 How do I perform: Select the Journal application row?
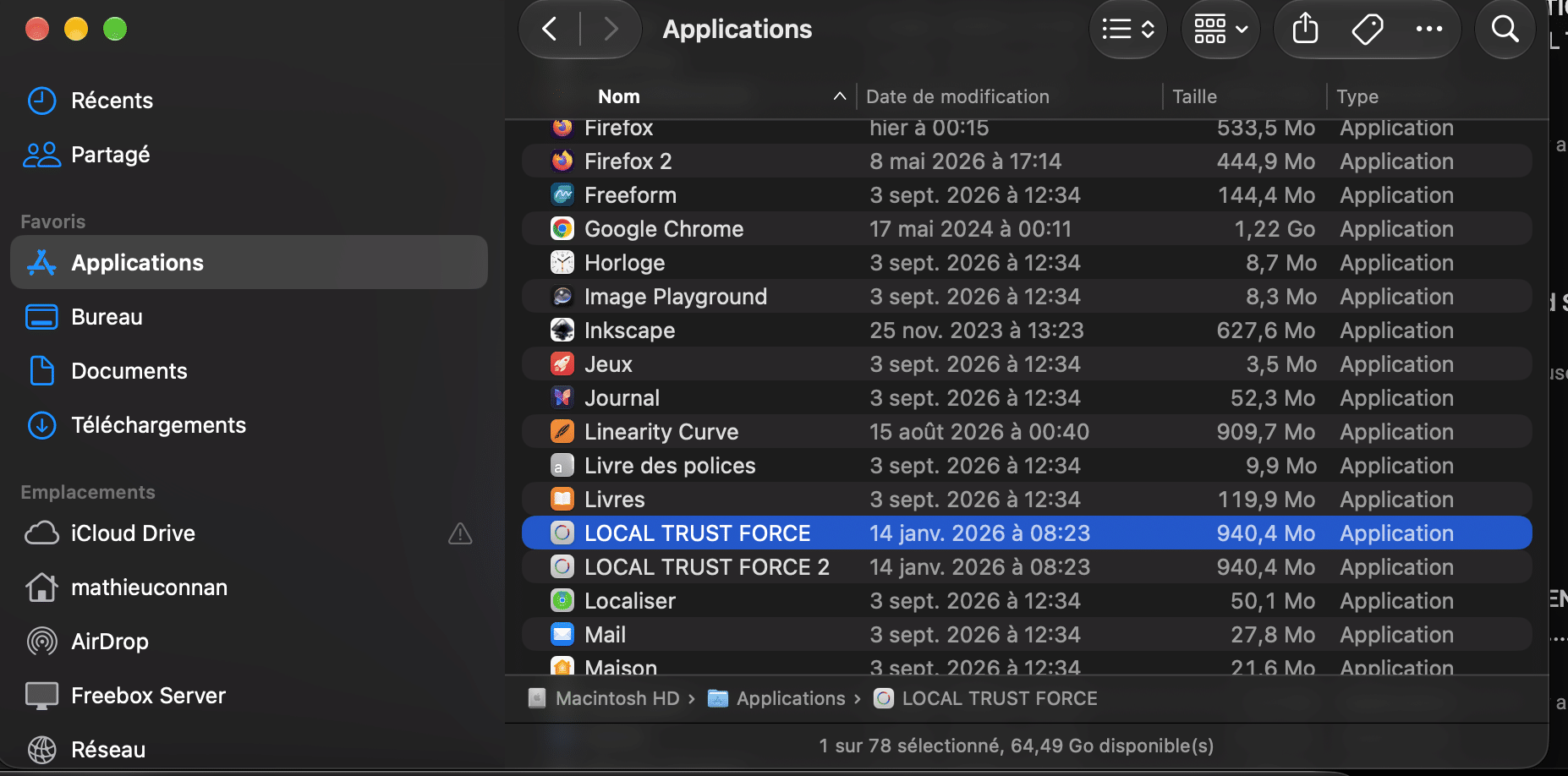(1027, 398)
